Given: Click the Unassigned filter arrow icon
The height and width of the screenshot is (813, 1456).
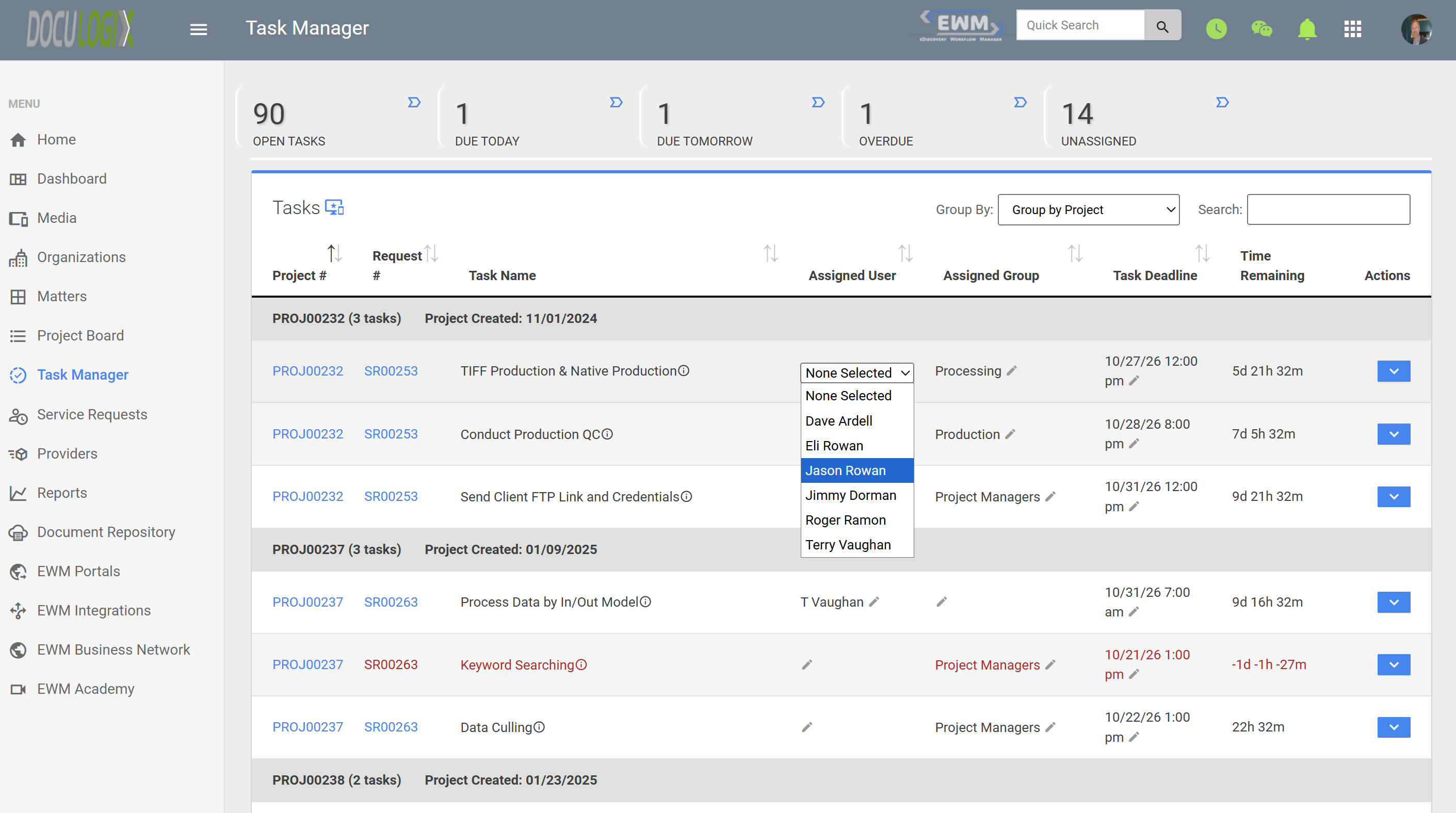Looking at the screenshot, I should pyautogui.click(x=1222, y=102).
